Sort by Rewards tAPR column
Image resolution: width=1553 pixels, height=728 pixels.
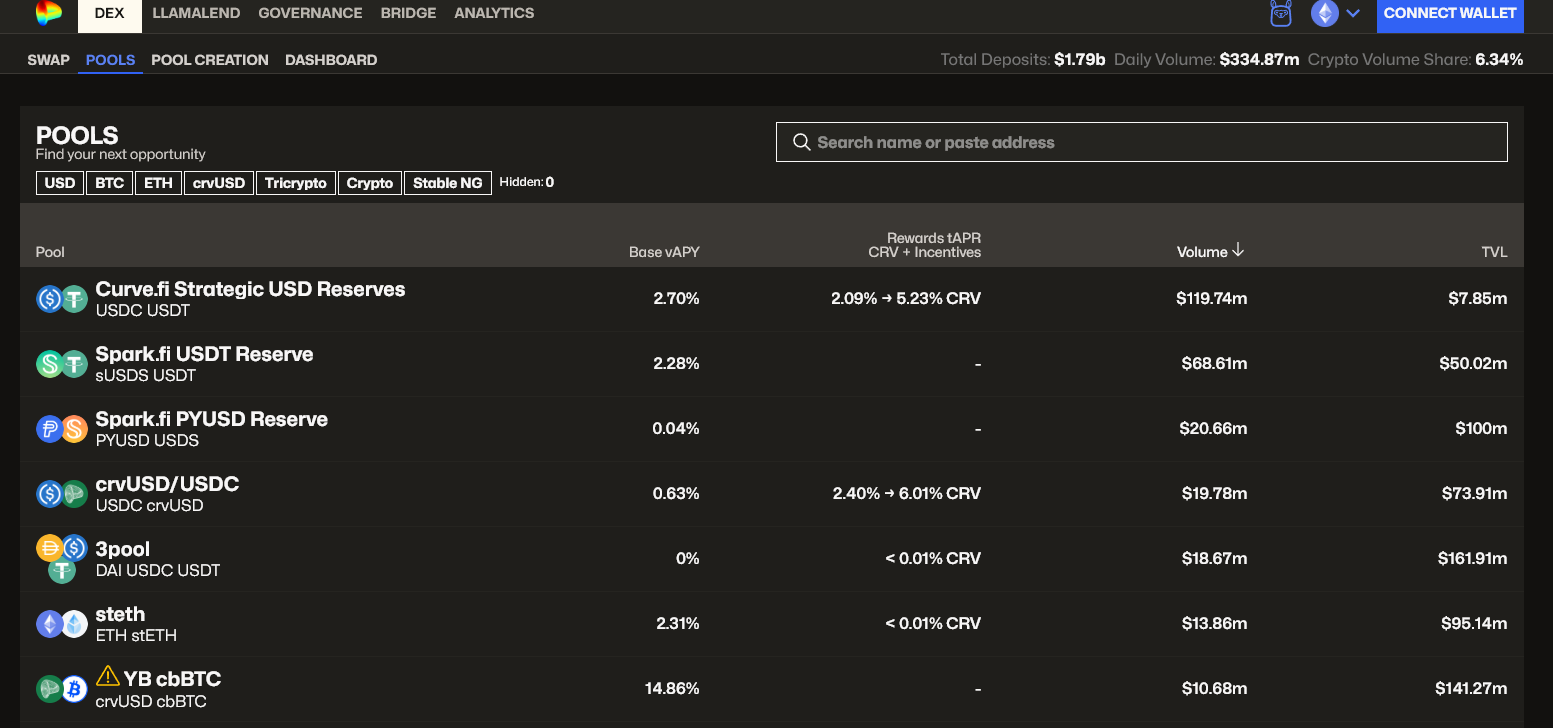(x=925, y=245)
